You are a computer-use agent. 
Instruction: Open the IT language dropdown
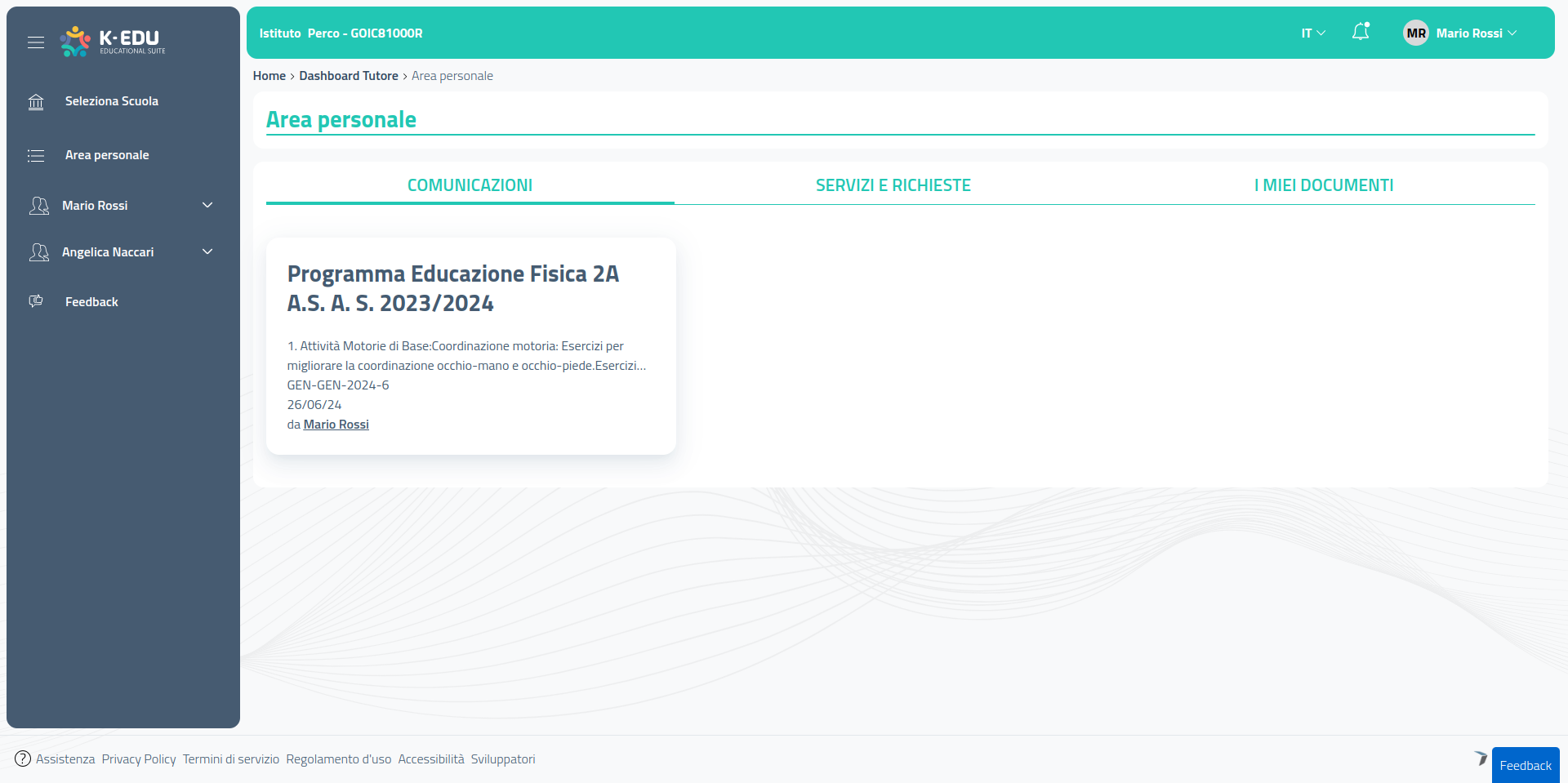coord(1312,33)
